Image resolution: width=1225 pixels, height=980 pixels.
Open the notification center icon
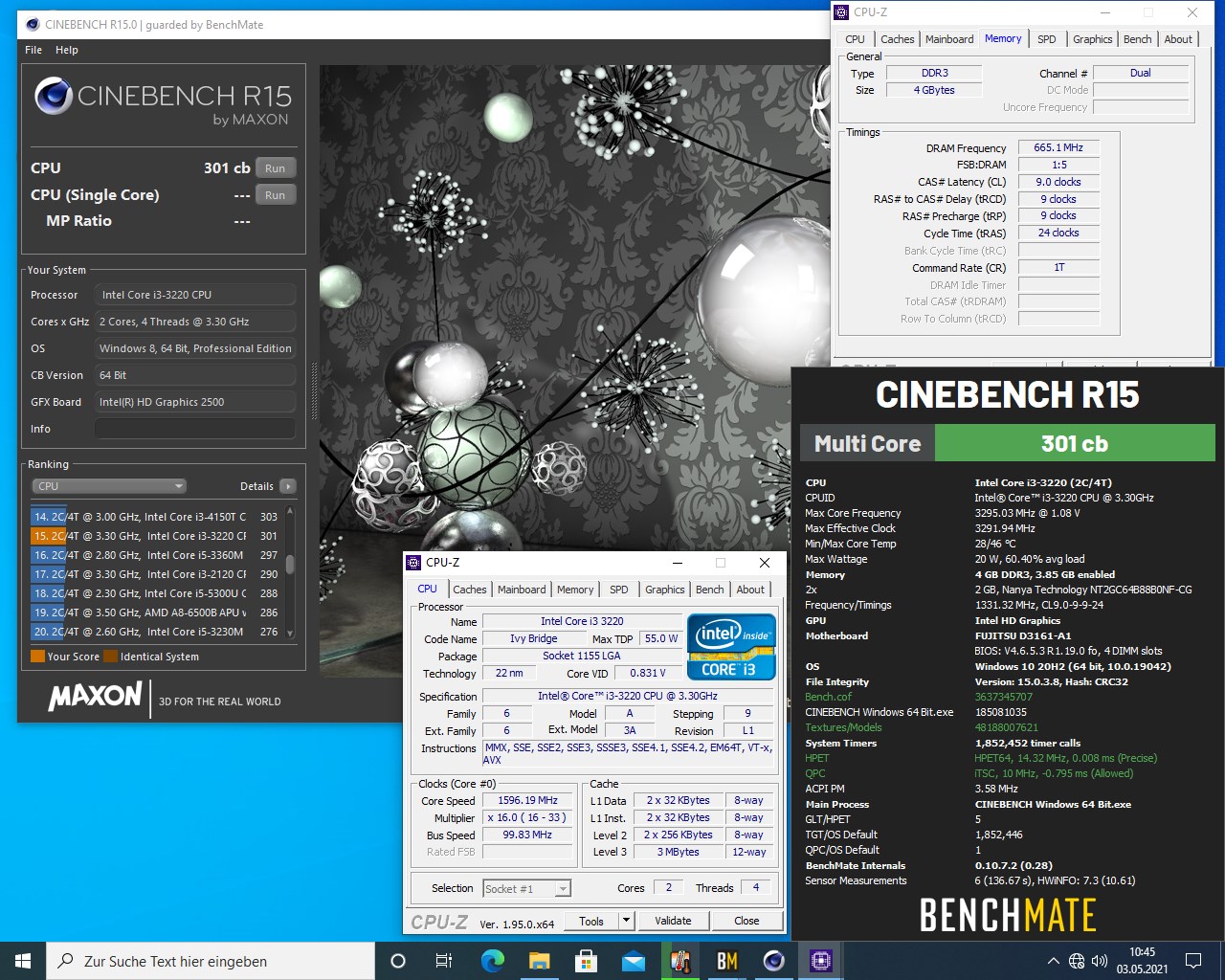[x=1193, y=961]
